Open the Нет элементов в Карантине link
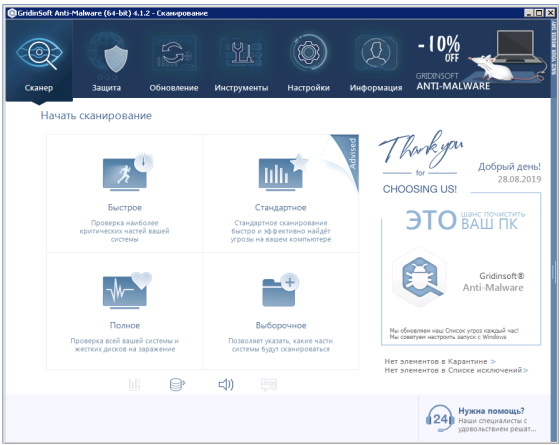Screen dimensions: 560x445 click(440, 361)
